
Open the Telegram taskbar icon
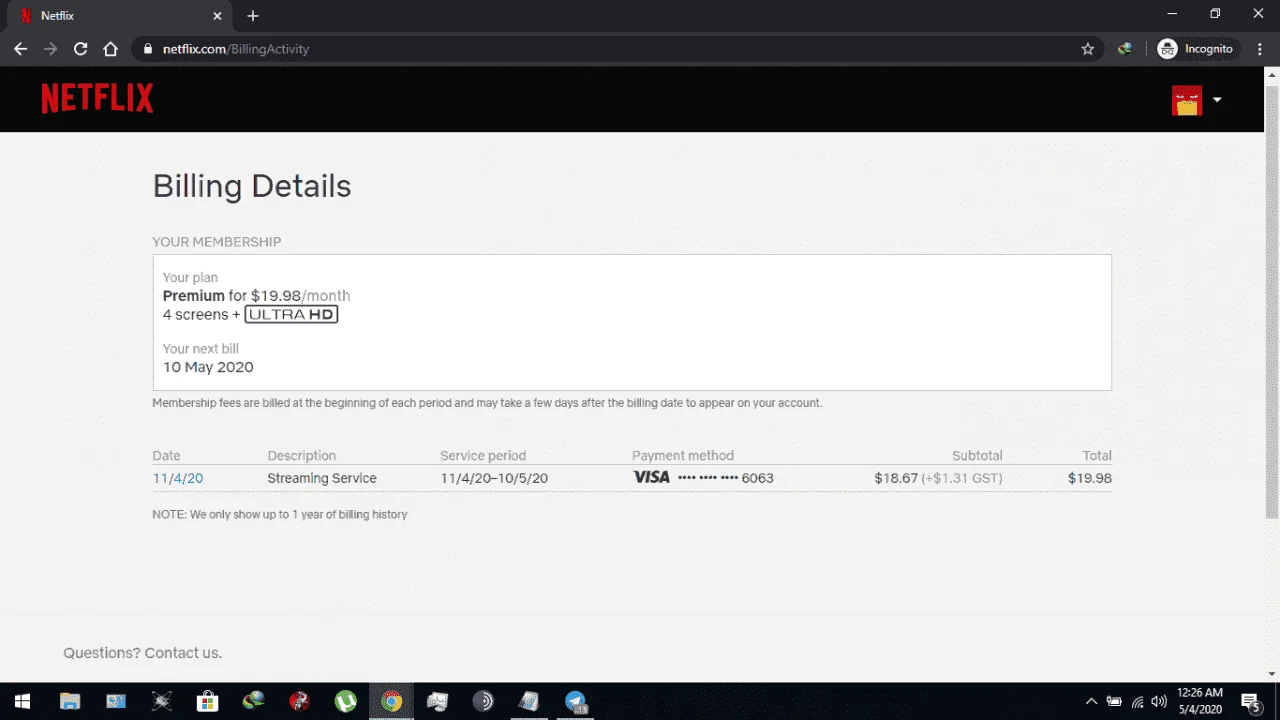[575, 701]
